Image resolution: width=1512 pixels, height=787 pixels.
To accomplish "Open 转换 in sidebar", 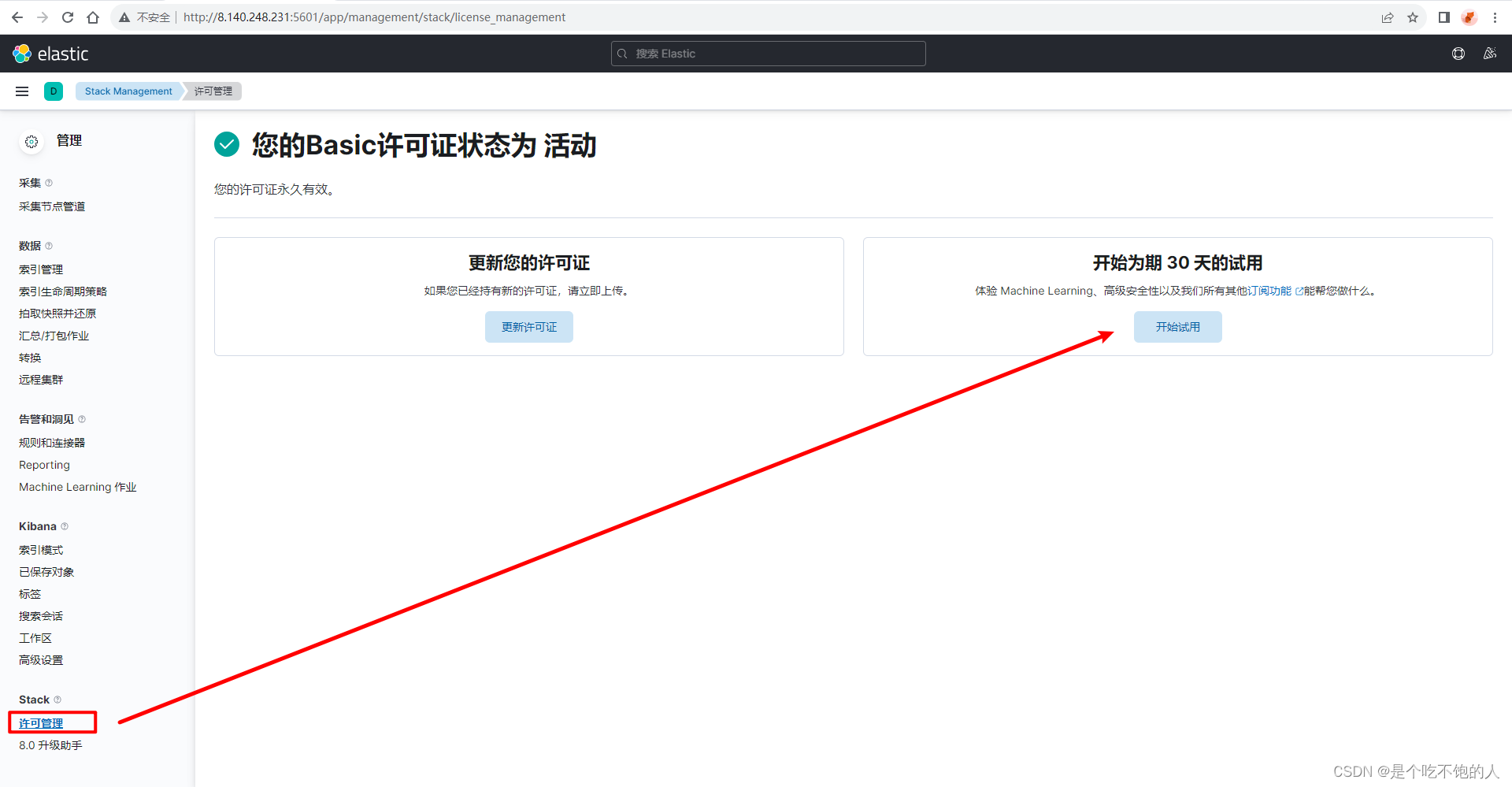I will click(30, 358).
